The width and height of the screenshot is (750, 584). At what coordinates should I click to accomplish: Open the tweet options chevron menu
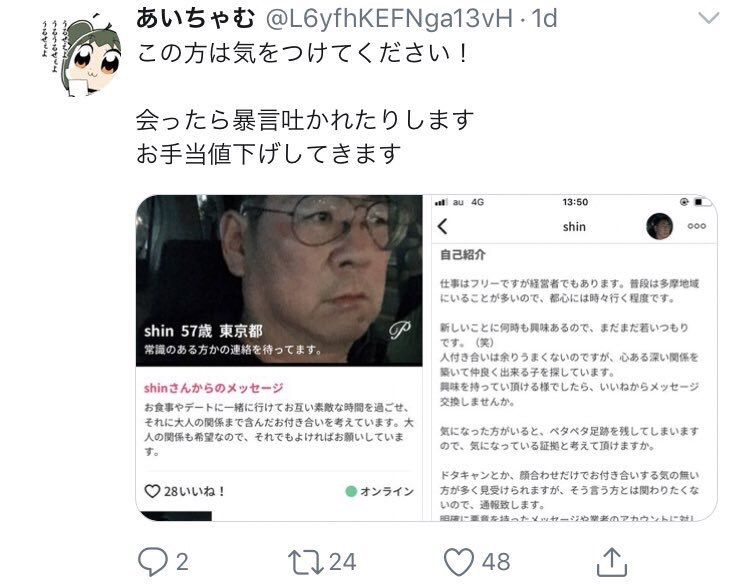[x=708, y=18]
